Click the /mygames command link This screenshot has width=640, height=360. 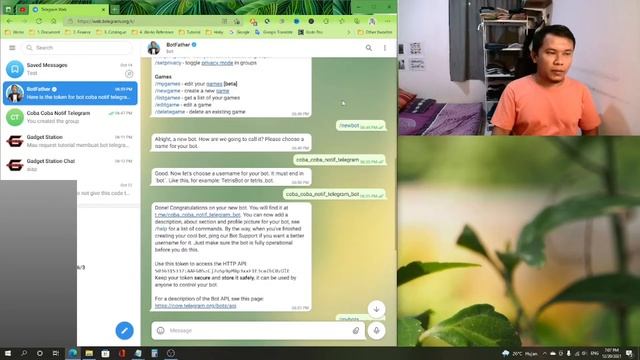click(x=167, y=84)
